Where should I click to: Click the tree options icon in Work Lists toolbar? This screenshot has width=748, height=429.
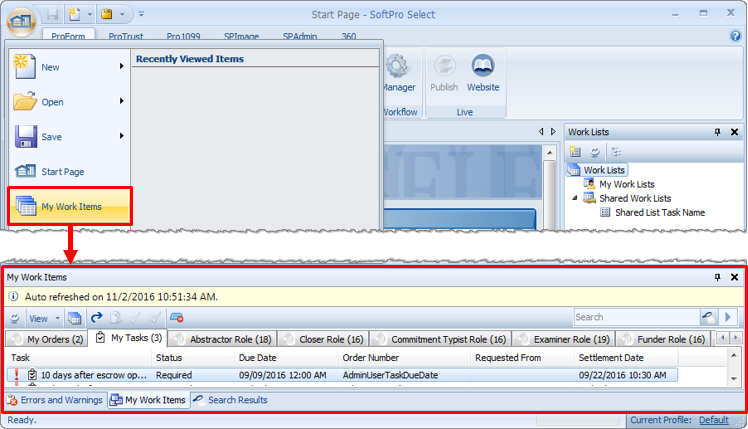(x=616, y=152)
